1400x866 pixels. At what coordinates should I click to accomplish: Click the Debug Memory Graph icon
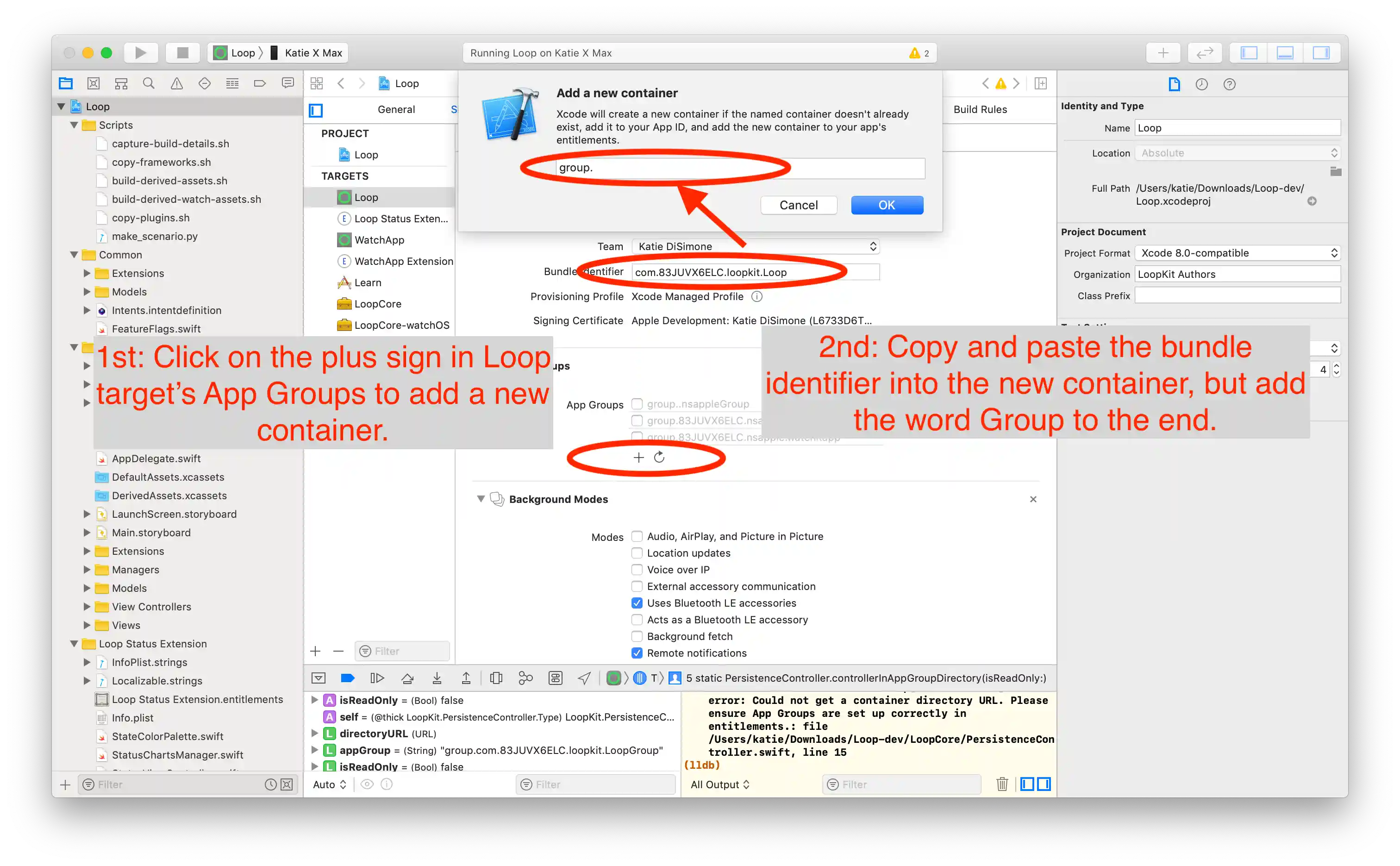[x=525, y=678]
